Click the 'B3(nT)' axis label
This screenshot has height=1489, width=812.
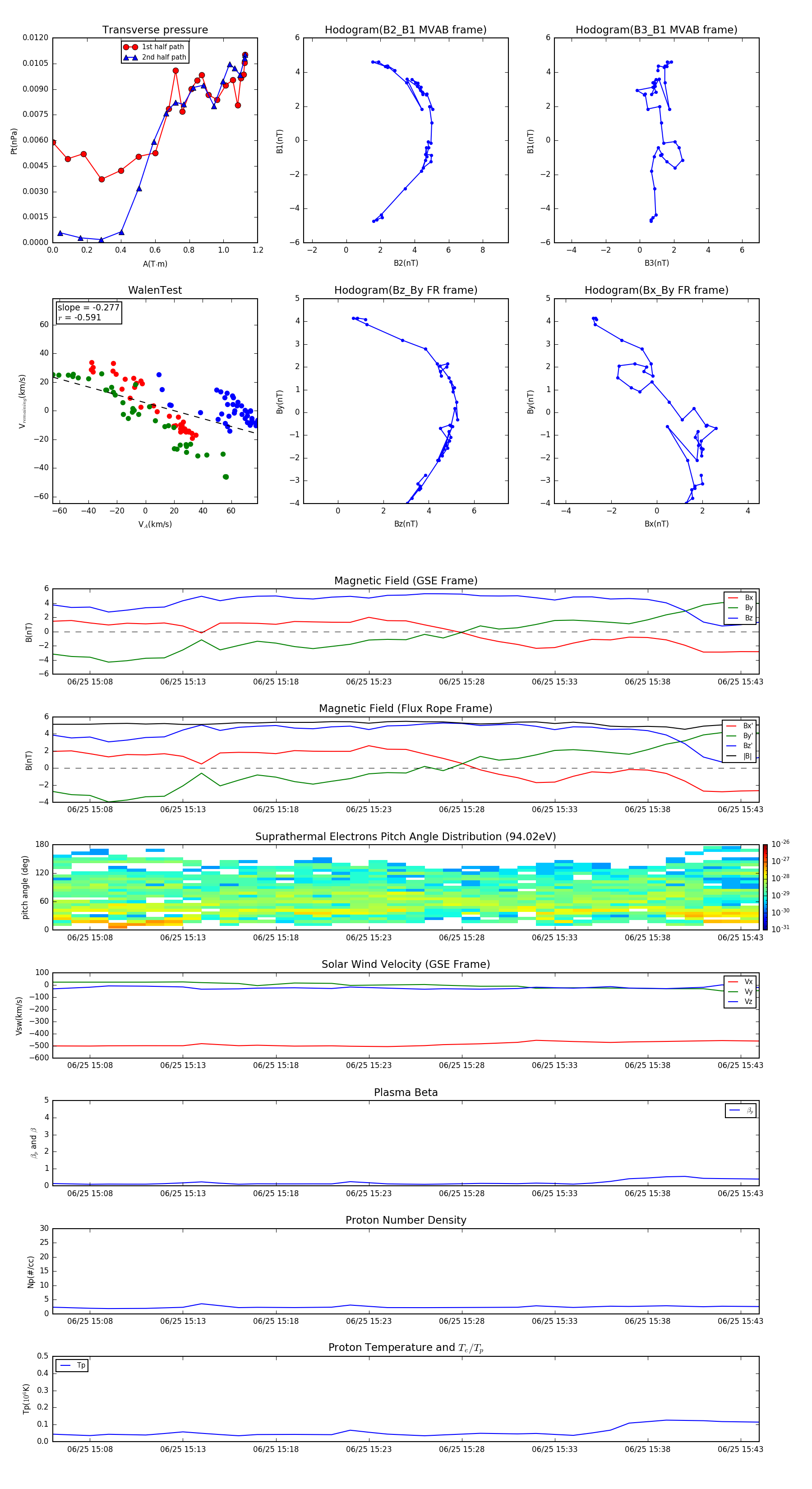[656, 263]
